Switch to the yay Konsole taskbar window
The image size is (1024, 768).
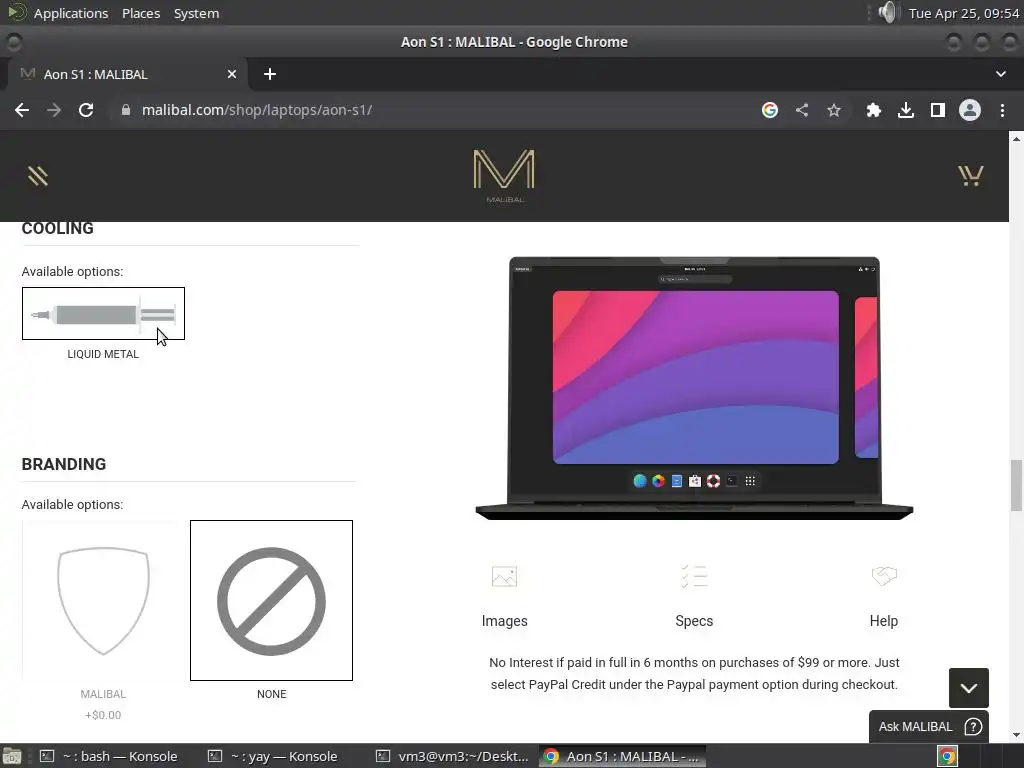(273, 756)
